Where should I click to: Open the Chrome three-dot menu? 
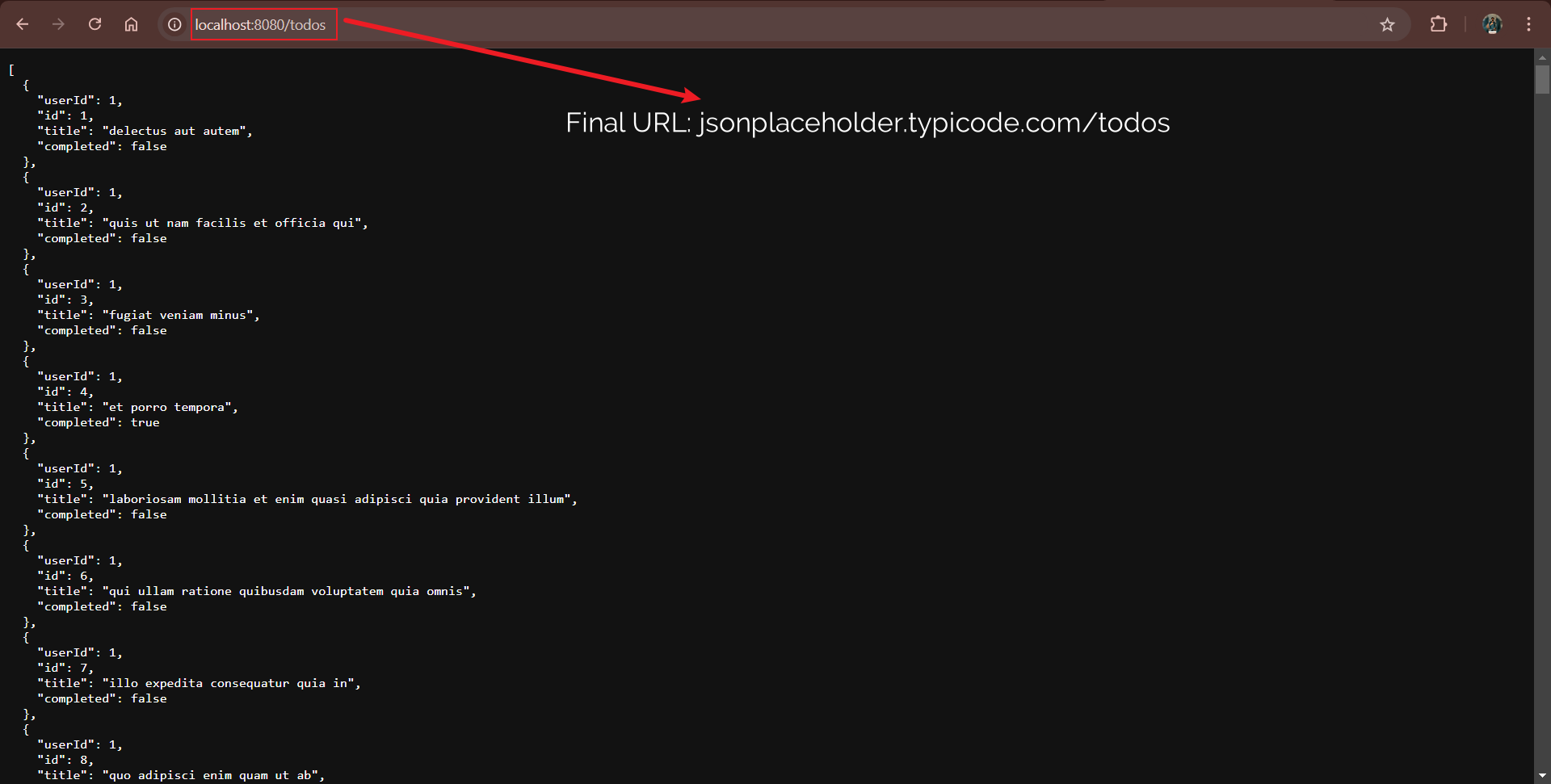pos(1528,24)
